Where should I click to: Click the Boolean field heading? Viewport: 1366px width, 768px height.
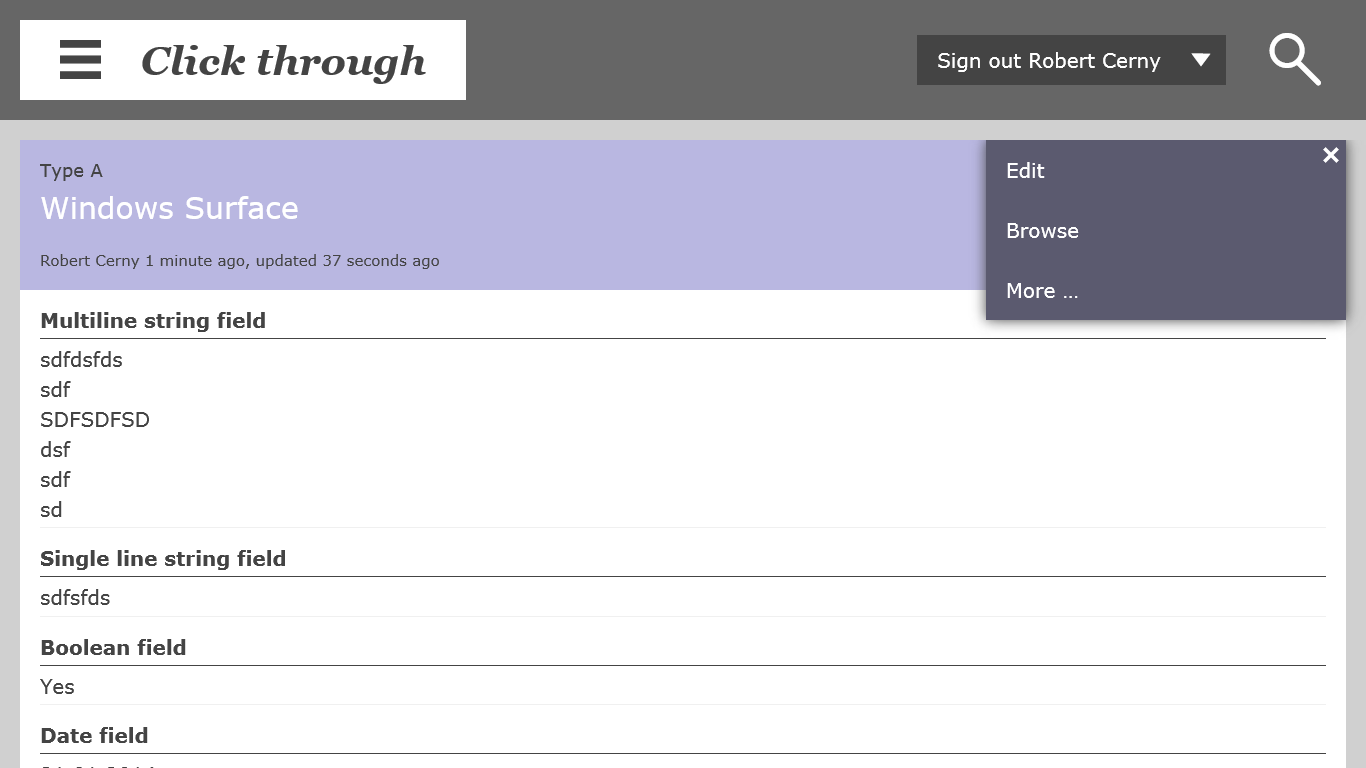coord(113,648)
